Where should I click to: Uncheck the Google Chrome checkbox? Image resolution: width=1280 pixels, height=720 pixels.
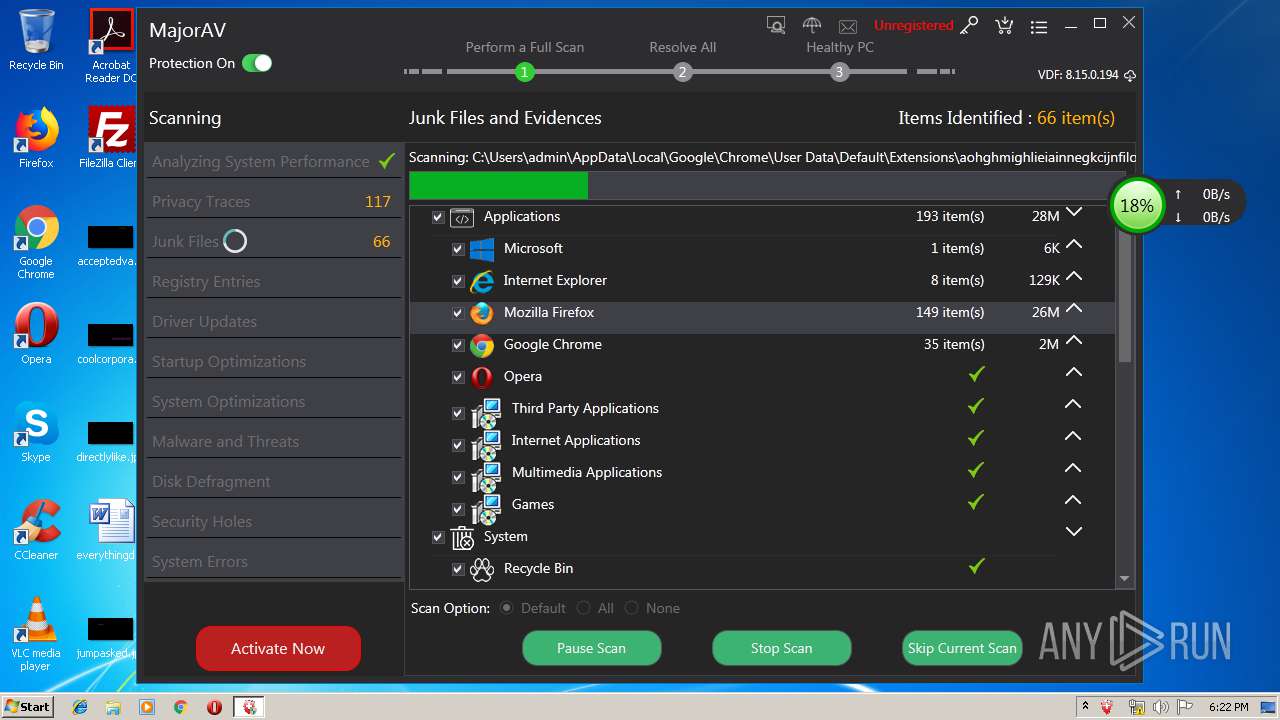tap(458, 345)
